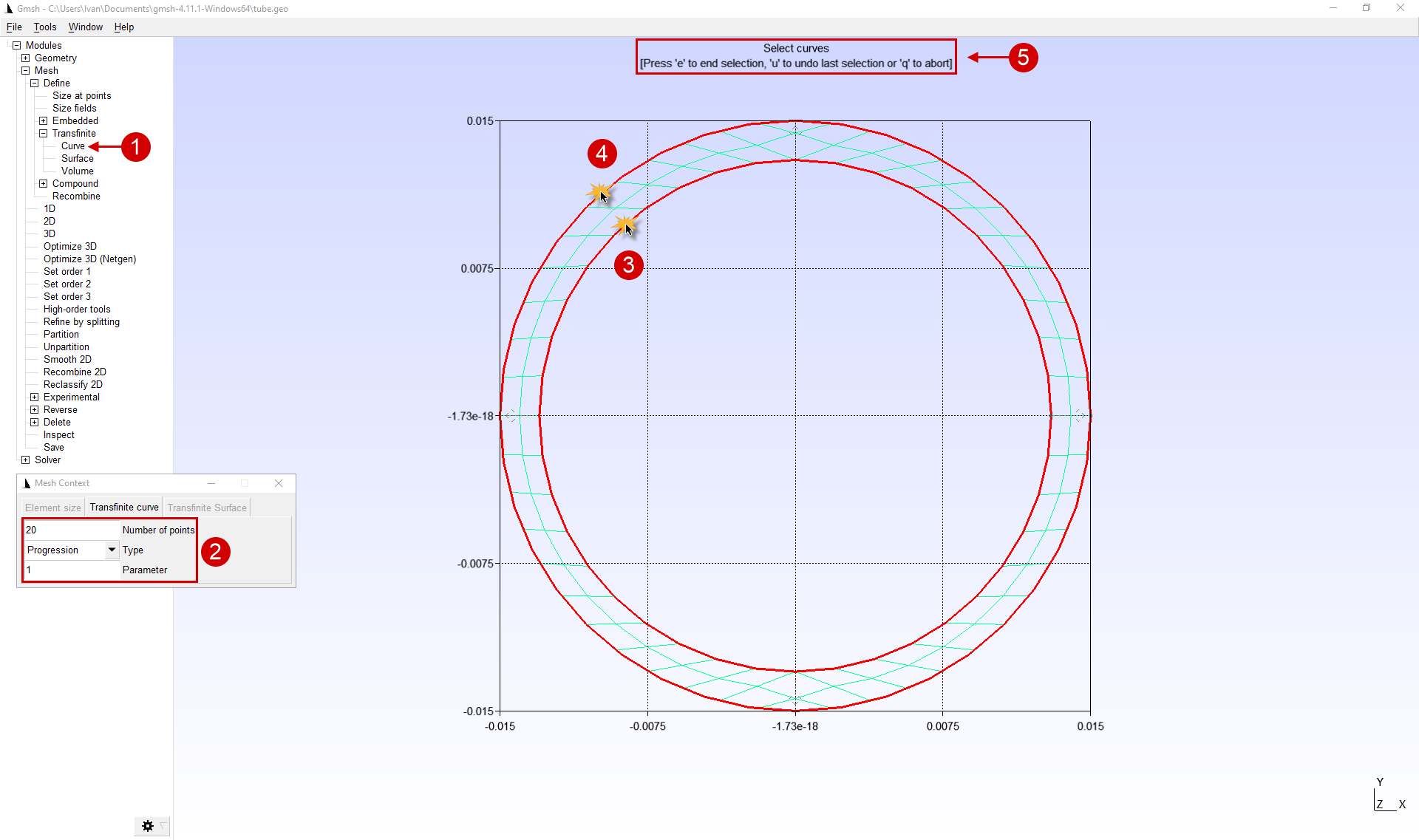Open the Type Progression dropdown
Viewport: 1419px width, 840px height.
click(112, 550)
